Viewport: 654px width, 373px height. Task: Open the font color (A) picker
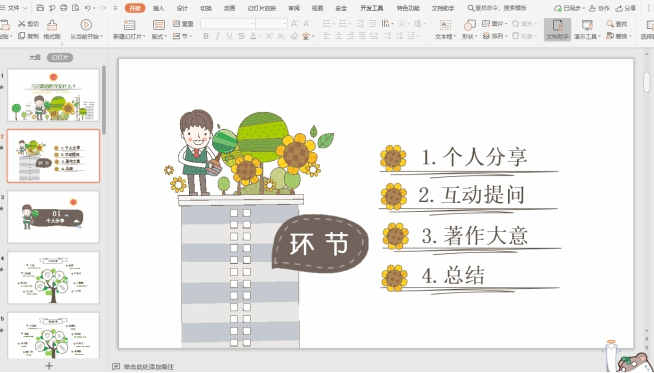point(253,36)
